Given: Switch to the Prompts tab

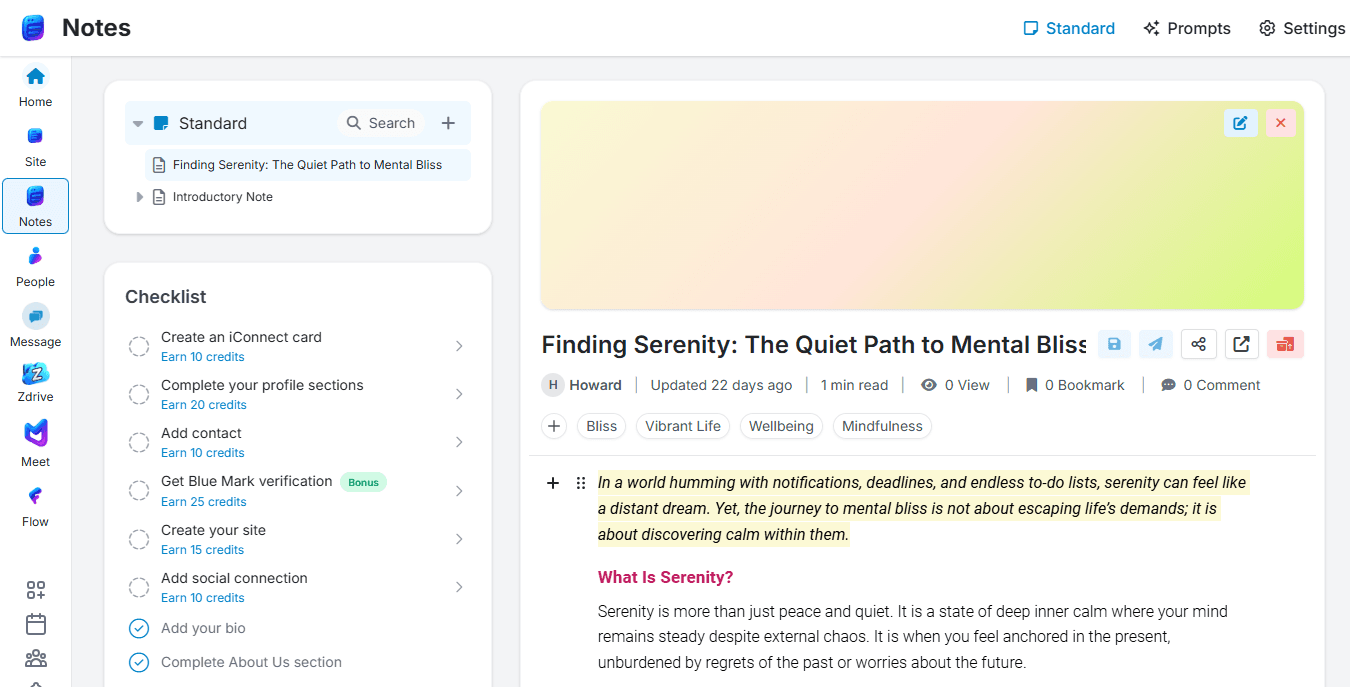Looking at the screenshot, I should pos(1187,28).
